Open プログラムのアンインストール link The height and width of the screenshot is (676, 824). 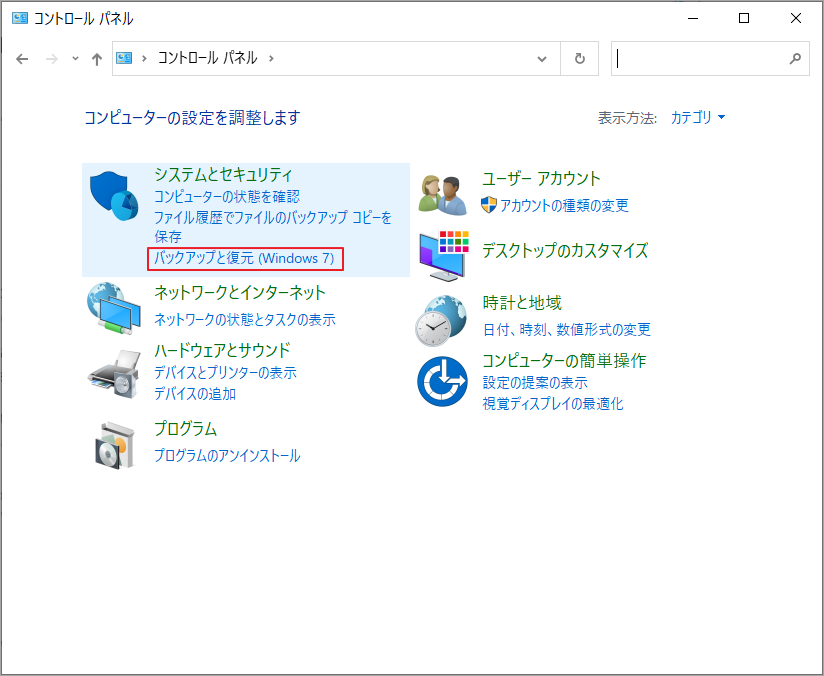pyautogui.click(x=227, y=455)
